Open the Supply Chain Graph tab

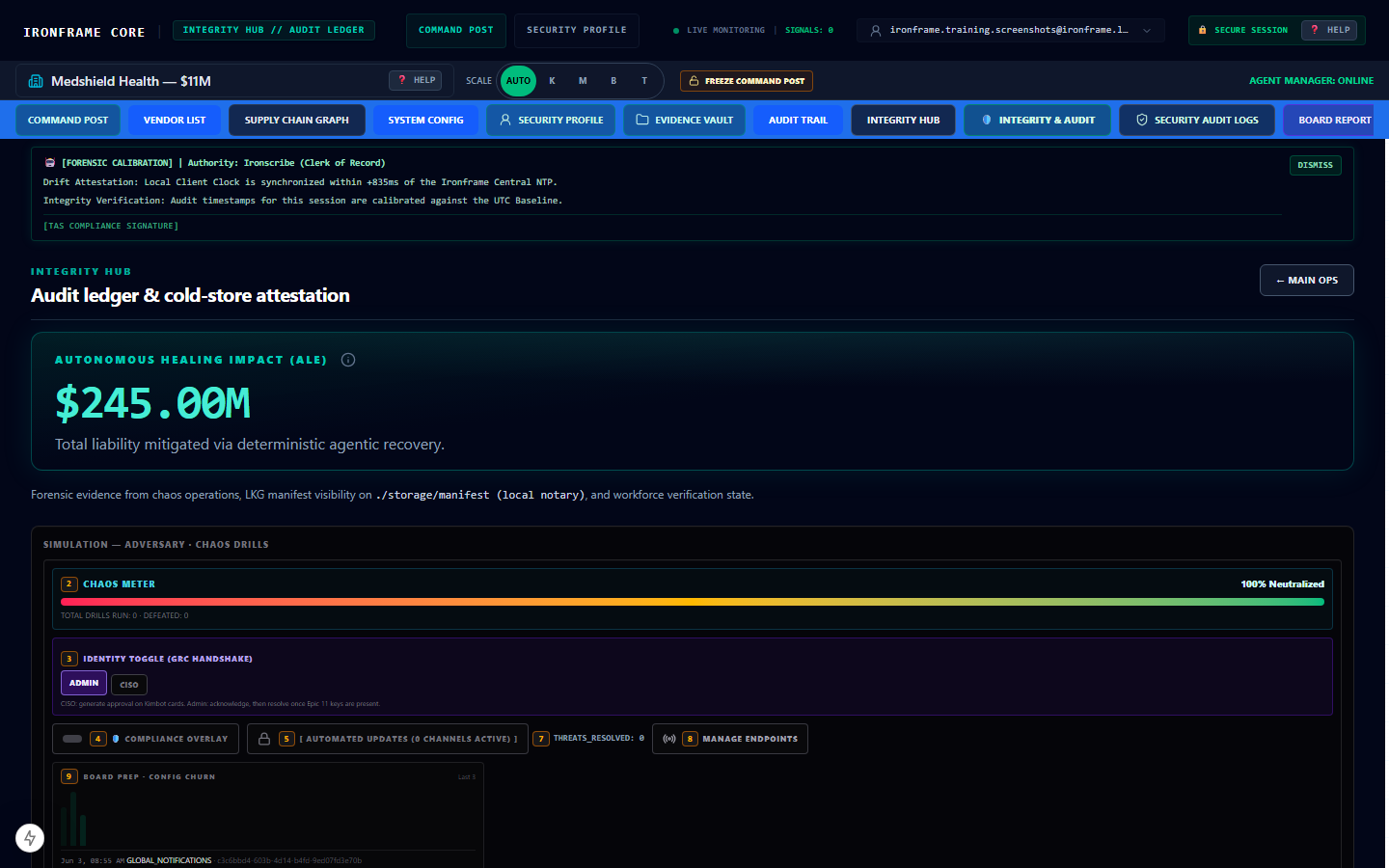pyautogui.click(x=297, y=121)
